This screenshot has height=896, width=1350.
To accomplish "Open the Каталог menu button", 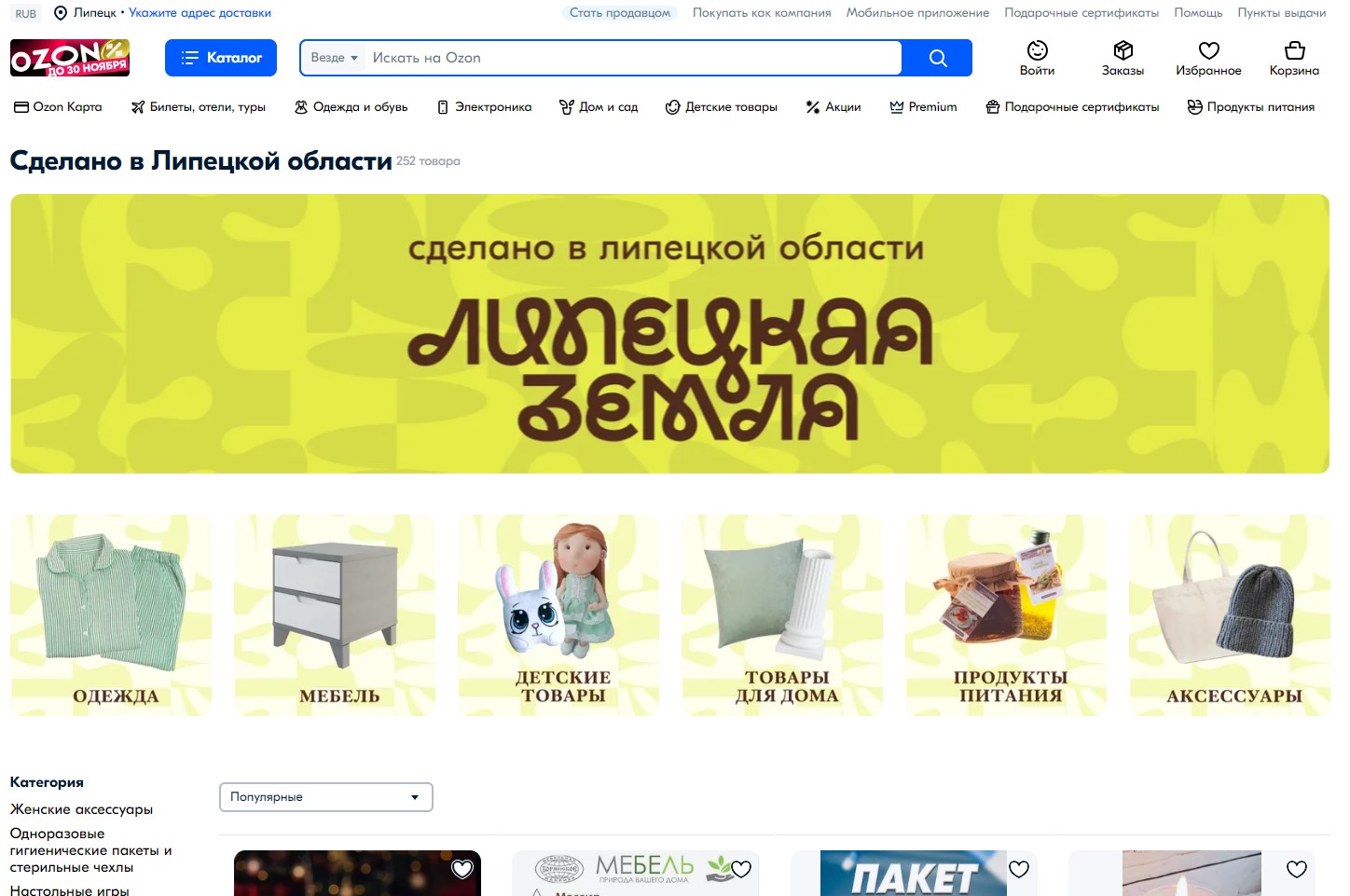I will 221,58.
